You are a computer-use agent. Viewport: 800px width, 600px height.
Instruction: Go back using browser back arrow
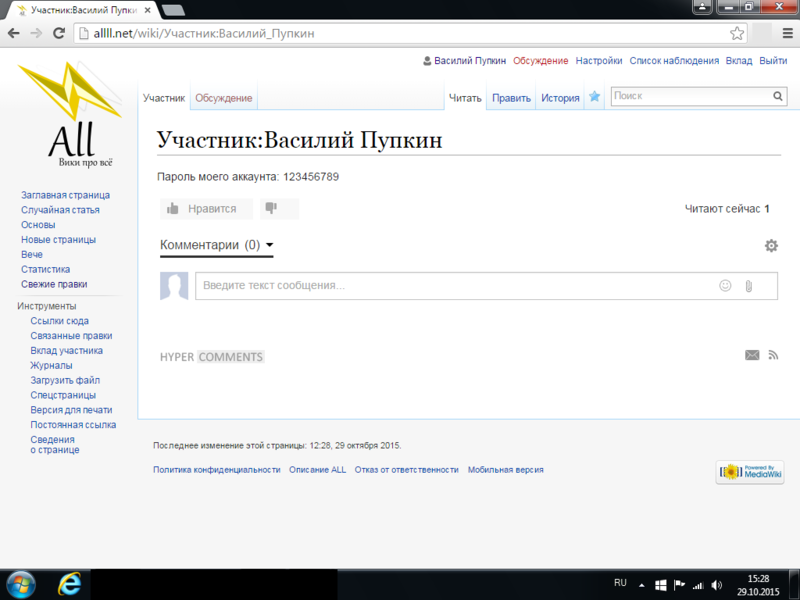14,33
